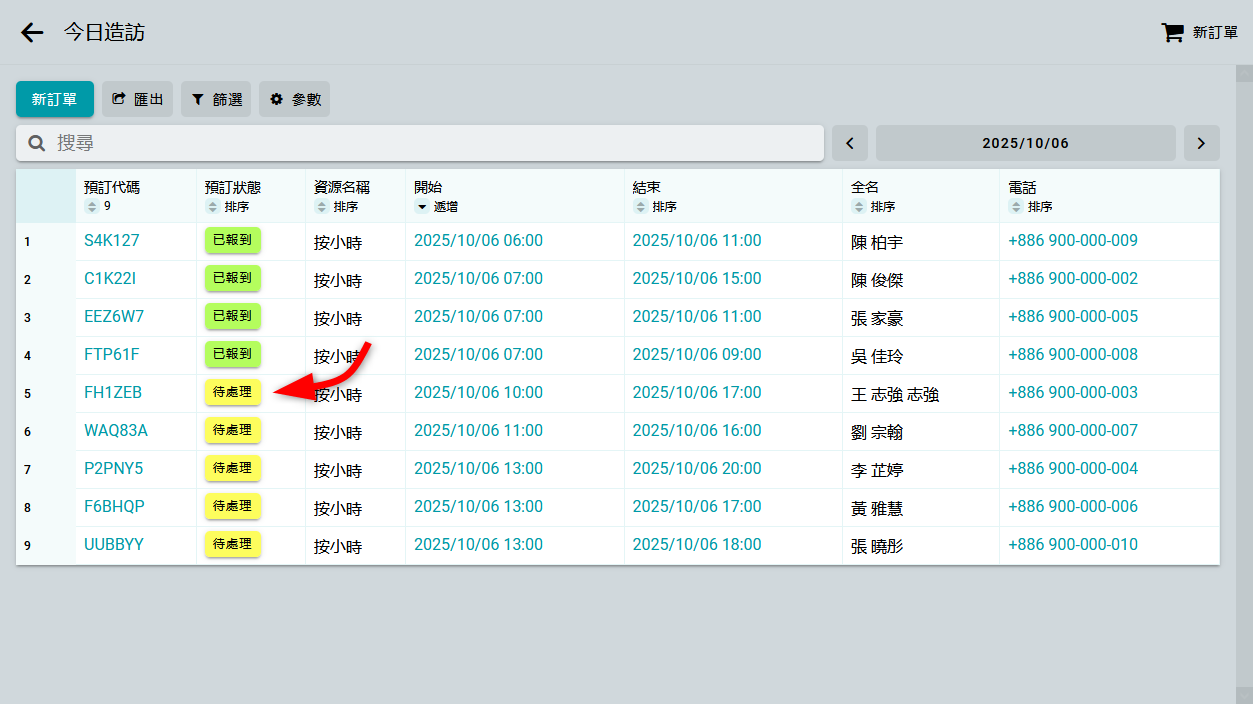Viewport: 1253px width, 704px height.
Task: Sort by booking code (預訂代碼) column
Action: [x=92, y=207]
